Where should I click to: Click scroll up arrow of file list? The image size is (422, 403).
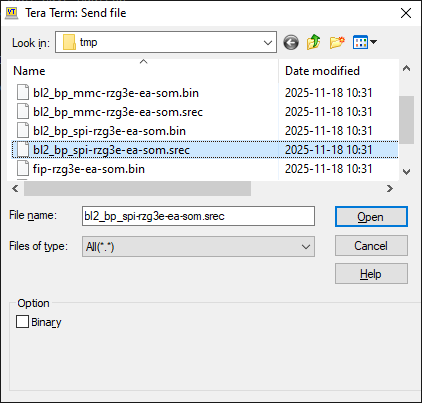pyautogui.click(x=406, y=68)
